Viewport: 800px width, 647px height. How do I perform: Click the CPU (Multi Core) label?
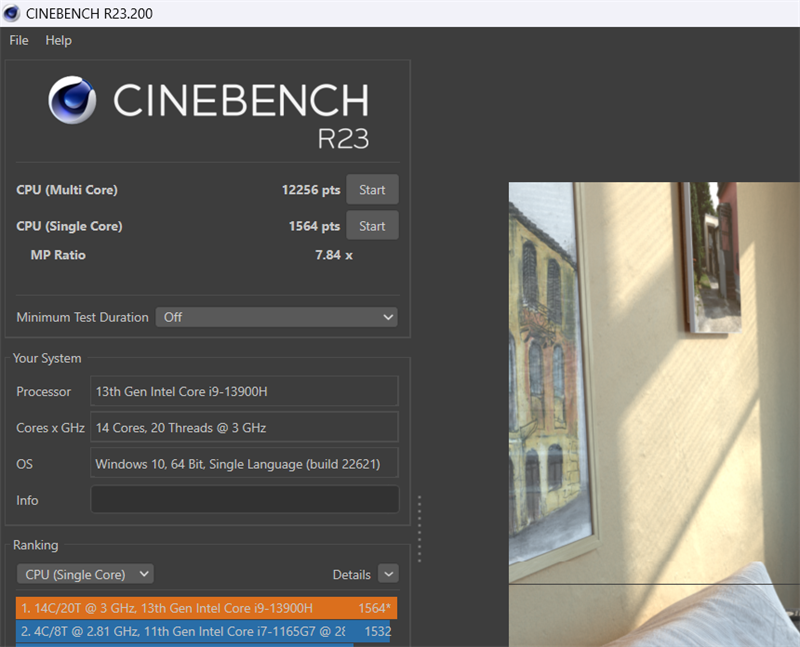[x=67, y=190]
